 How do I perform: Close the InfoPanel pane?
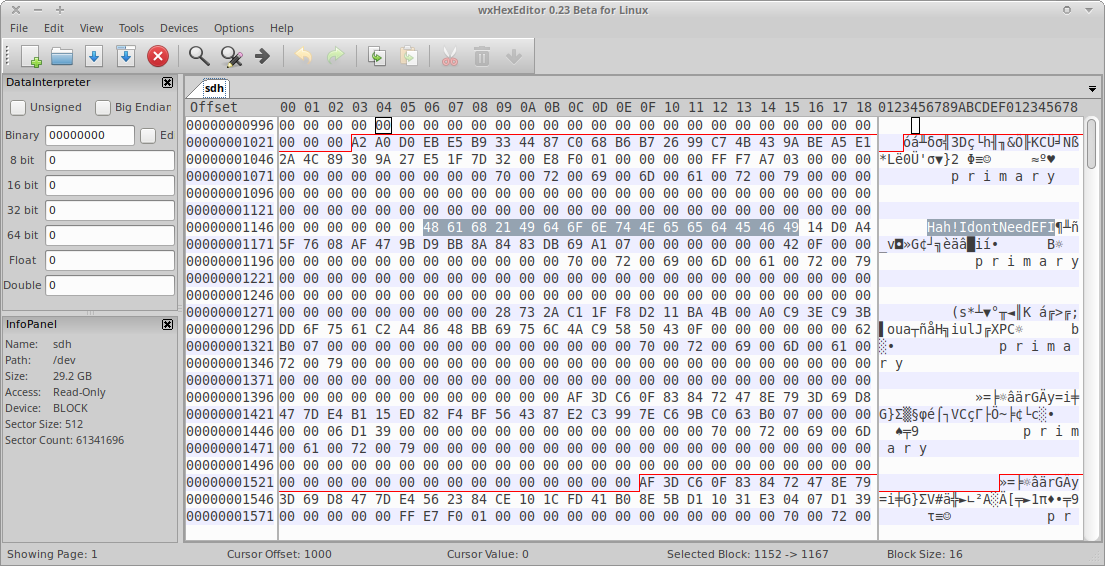point(167,324)
